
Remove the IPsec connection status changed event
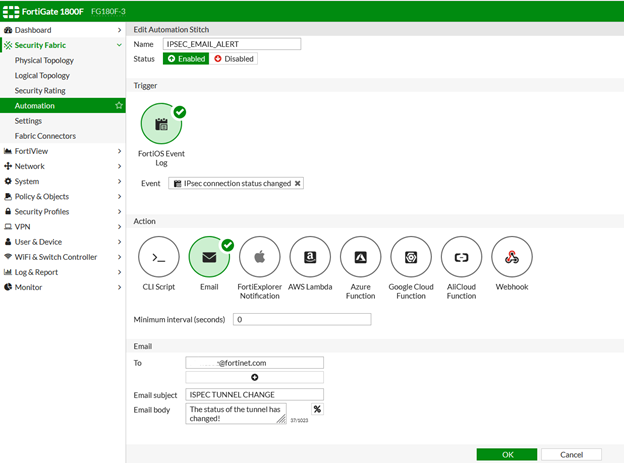click(297, 184)
